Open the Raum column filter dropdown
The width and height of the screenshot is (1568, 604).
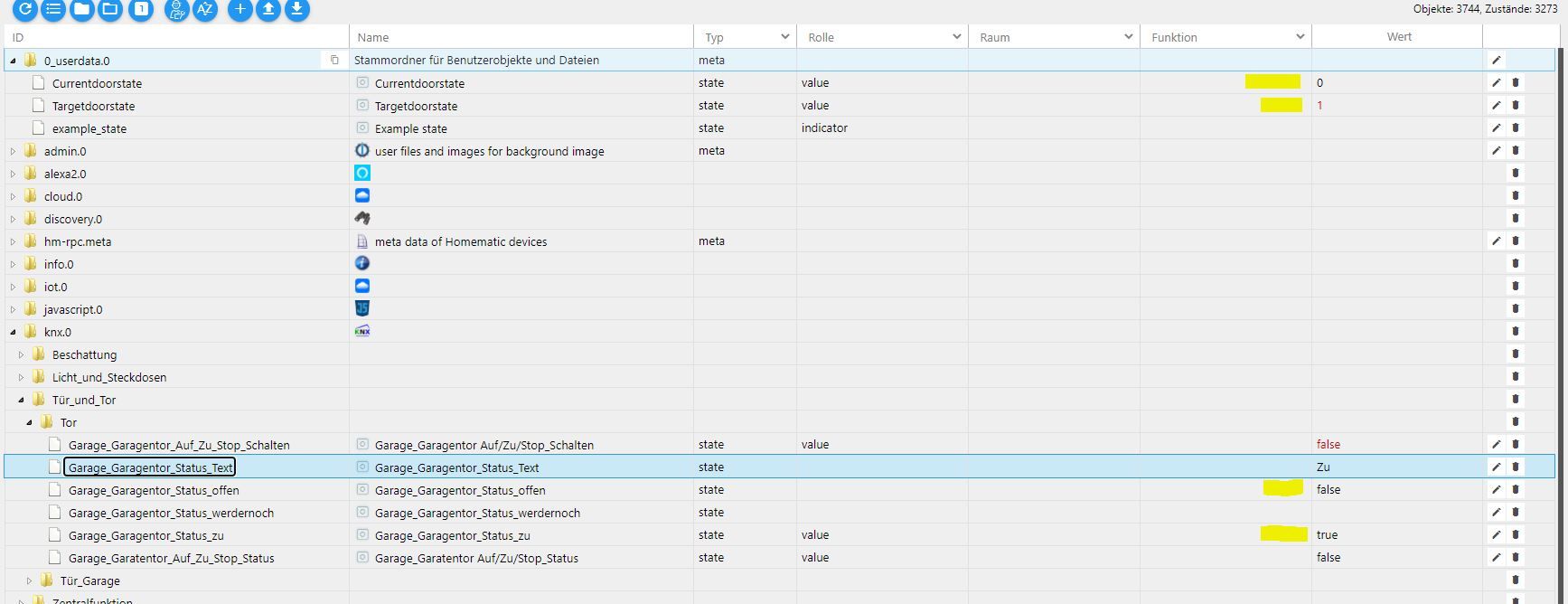pos(1128,37)
